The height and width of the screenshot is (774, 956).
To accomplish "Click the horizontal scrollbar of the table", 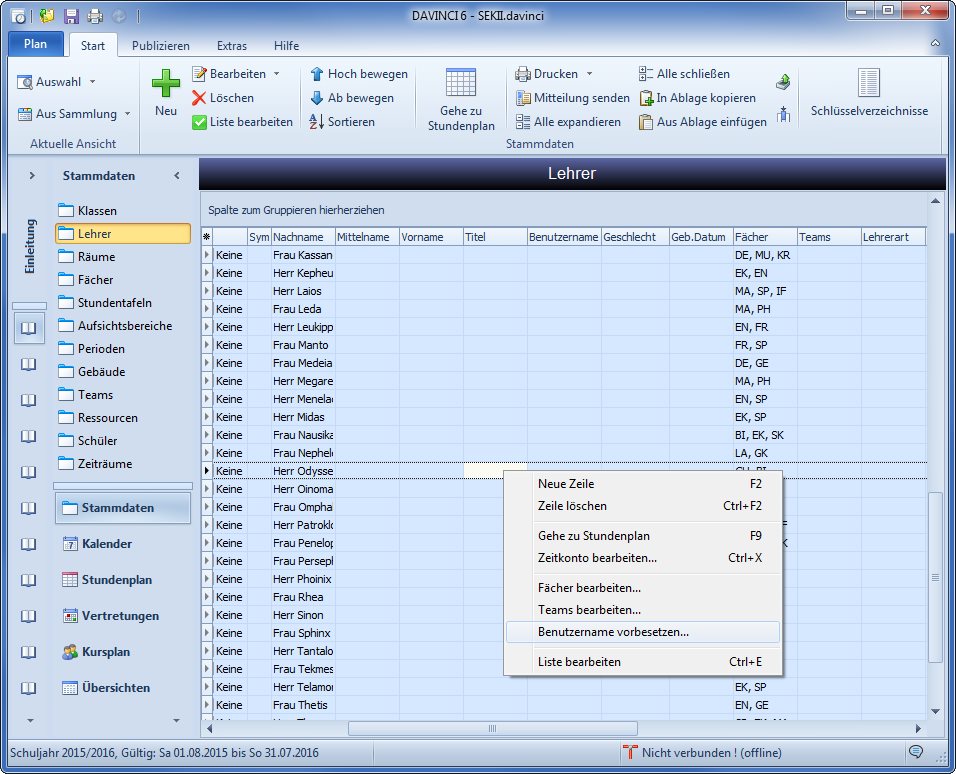I will click(491, 729).
